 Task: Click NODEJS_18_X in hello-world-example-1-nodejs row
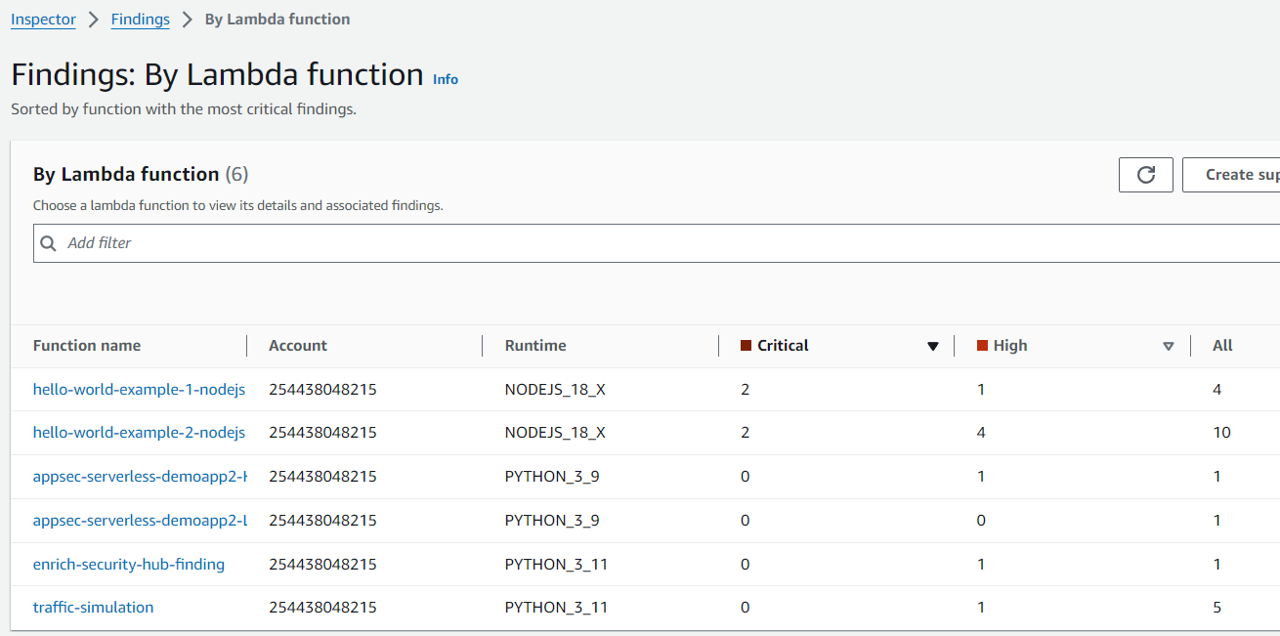[x=555, y=389]
